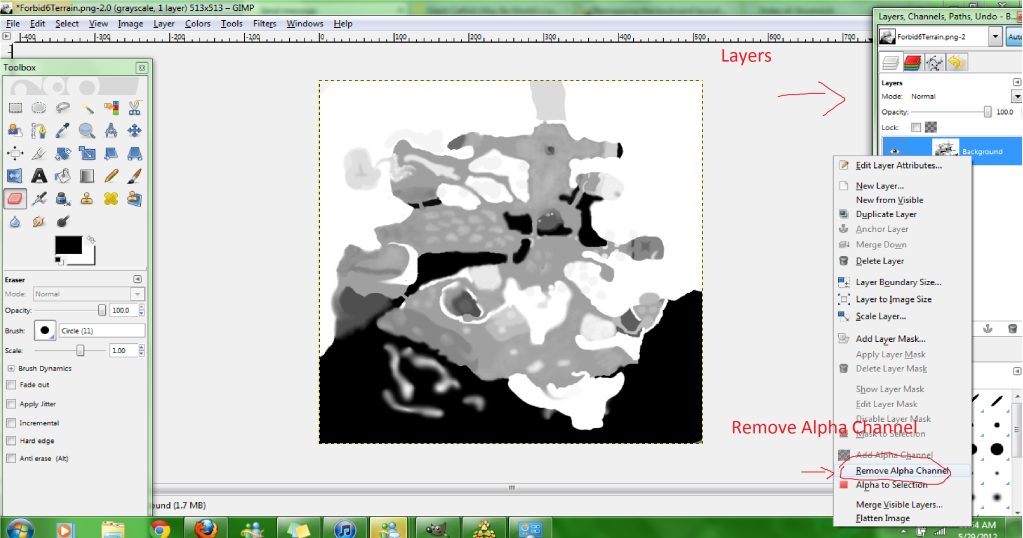Expand the Brush Dynamics section
1023x538 pixels.
tap(11, 368)
